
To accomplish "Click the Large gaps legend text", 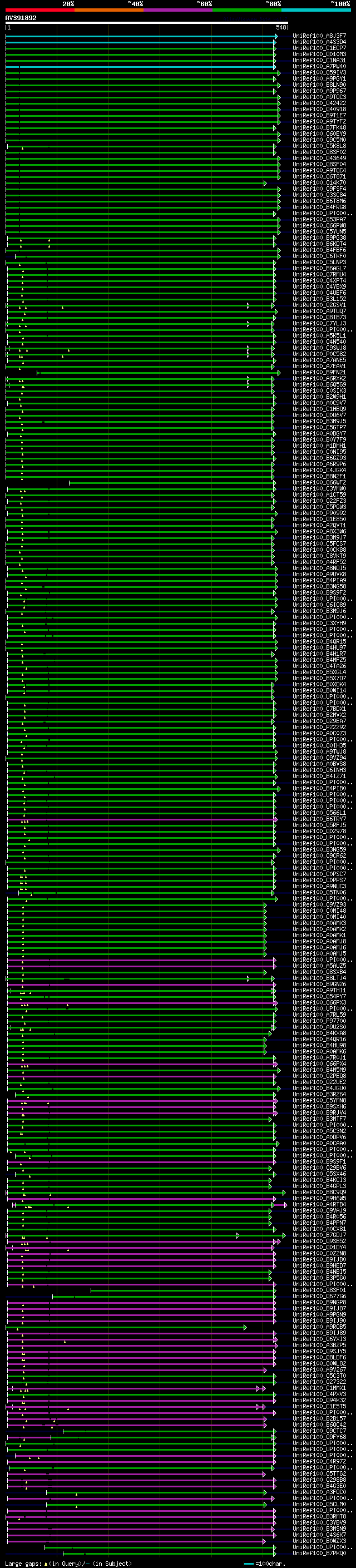I will (x=24, y=1564).
